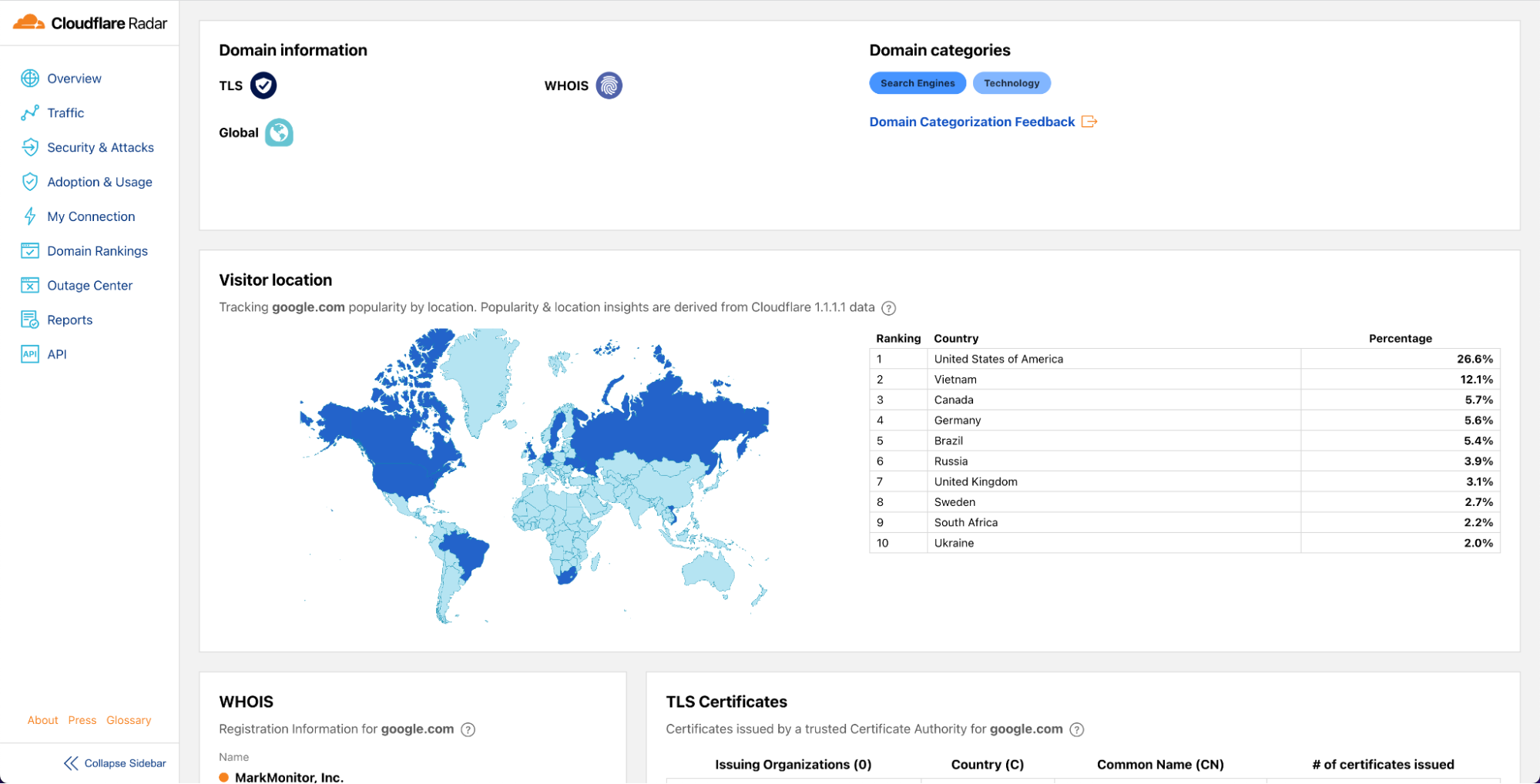
Task: Click the 12.1% percentage value
Action: (1476, 380)
